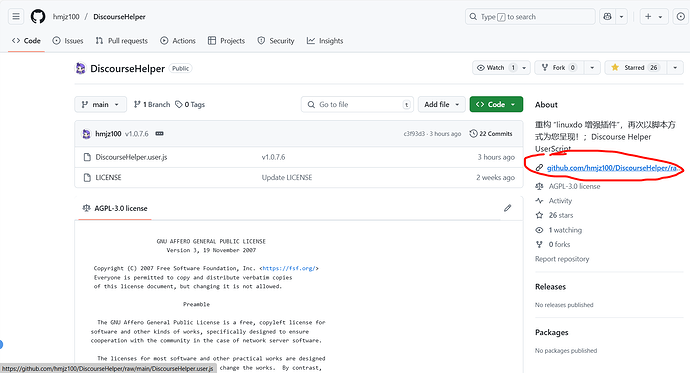
Task: Switch to the Pull requests tab
Action: click(x=122, y=40)
